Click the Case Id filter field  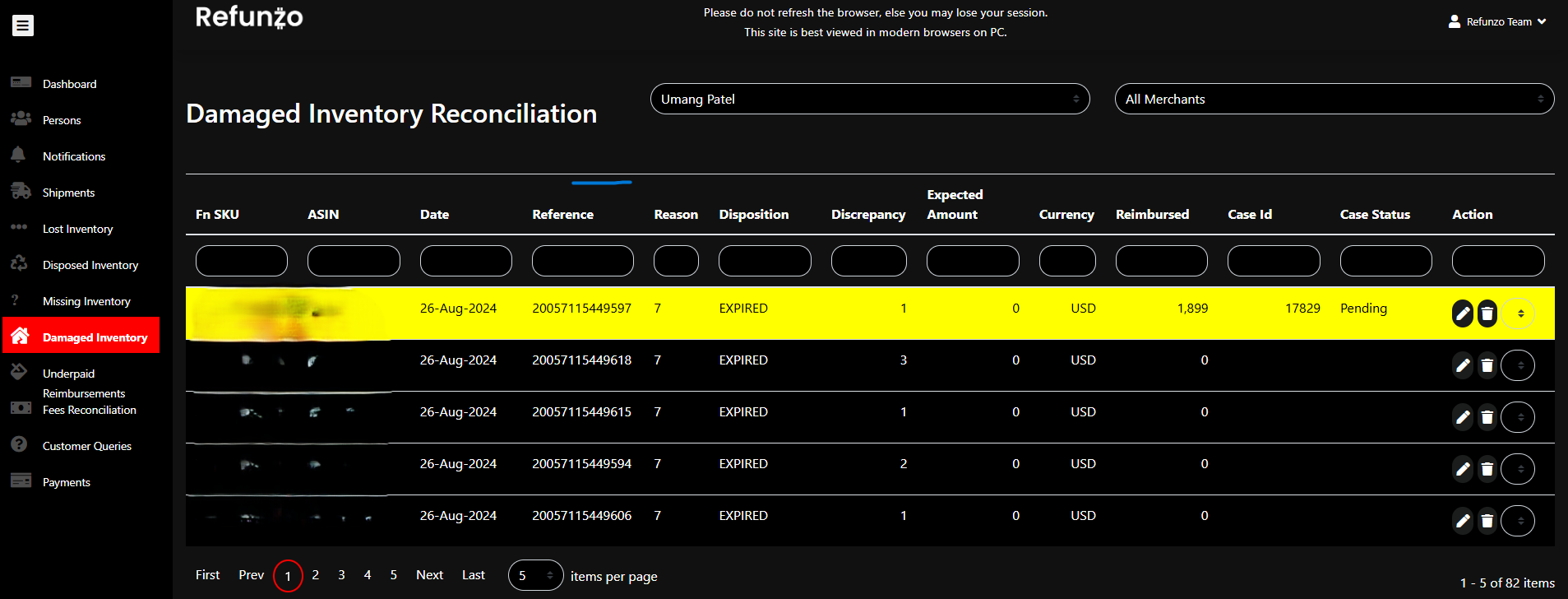[x=1274, y=261]
